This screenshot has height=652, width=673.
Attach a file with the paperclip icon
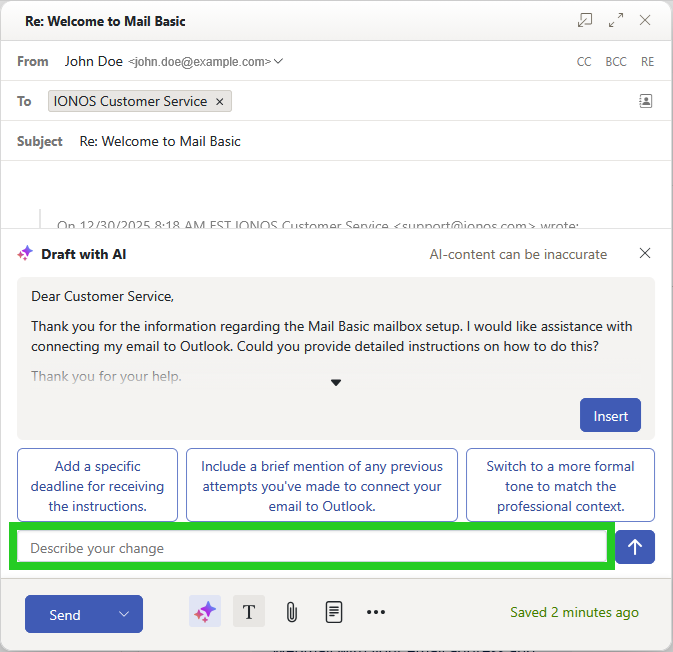(x=292, y=612)
